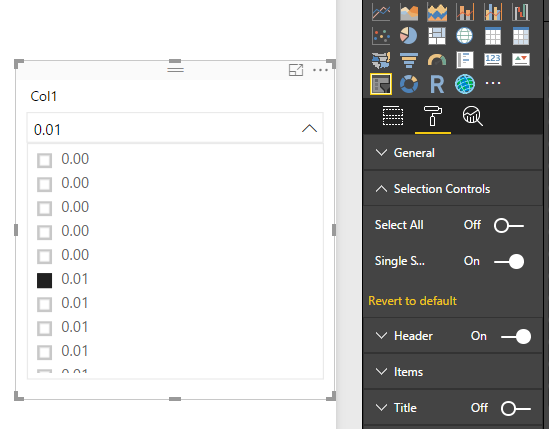Check the 0.00 checkbox just above selected 0.01
Image resolution: width=549 pixels, height=429 pixels.
tap(44, 256)
